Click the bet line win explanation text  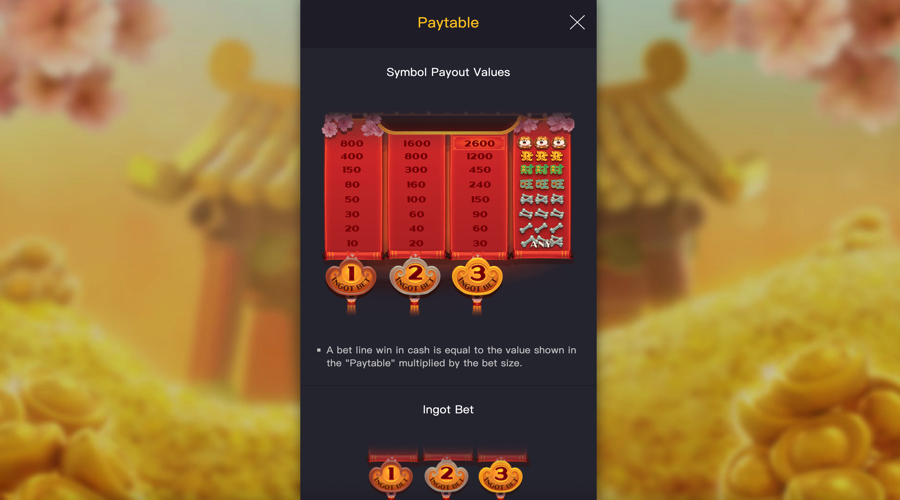click(x=451, y=356)
